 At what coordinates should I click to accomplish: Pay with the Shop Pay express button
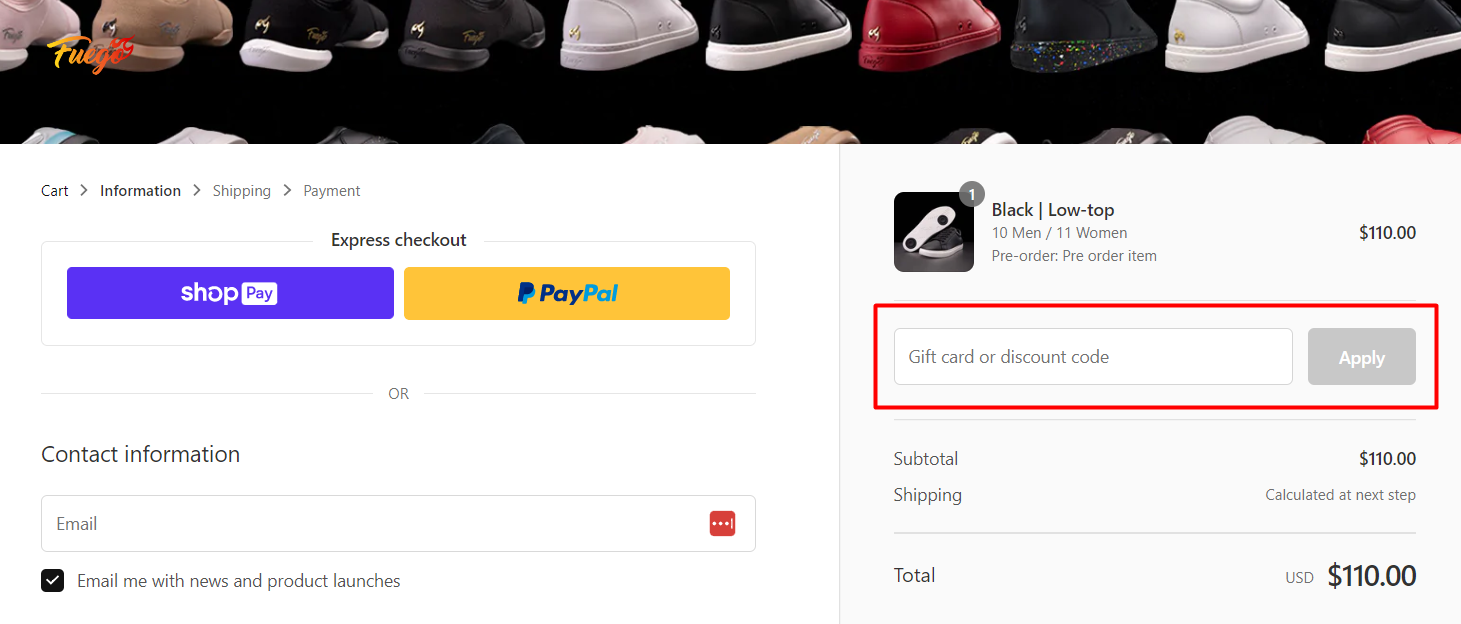230,293
